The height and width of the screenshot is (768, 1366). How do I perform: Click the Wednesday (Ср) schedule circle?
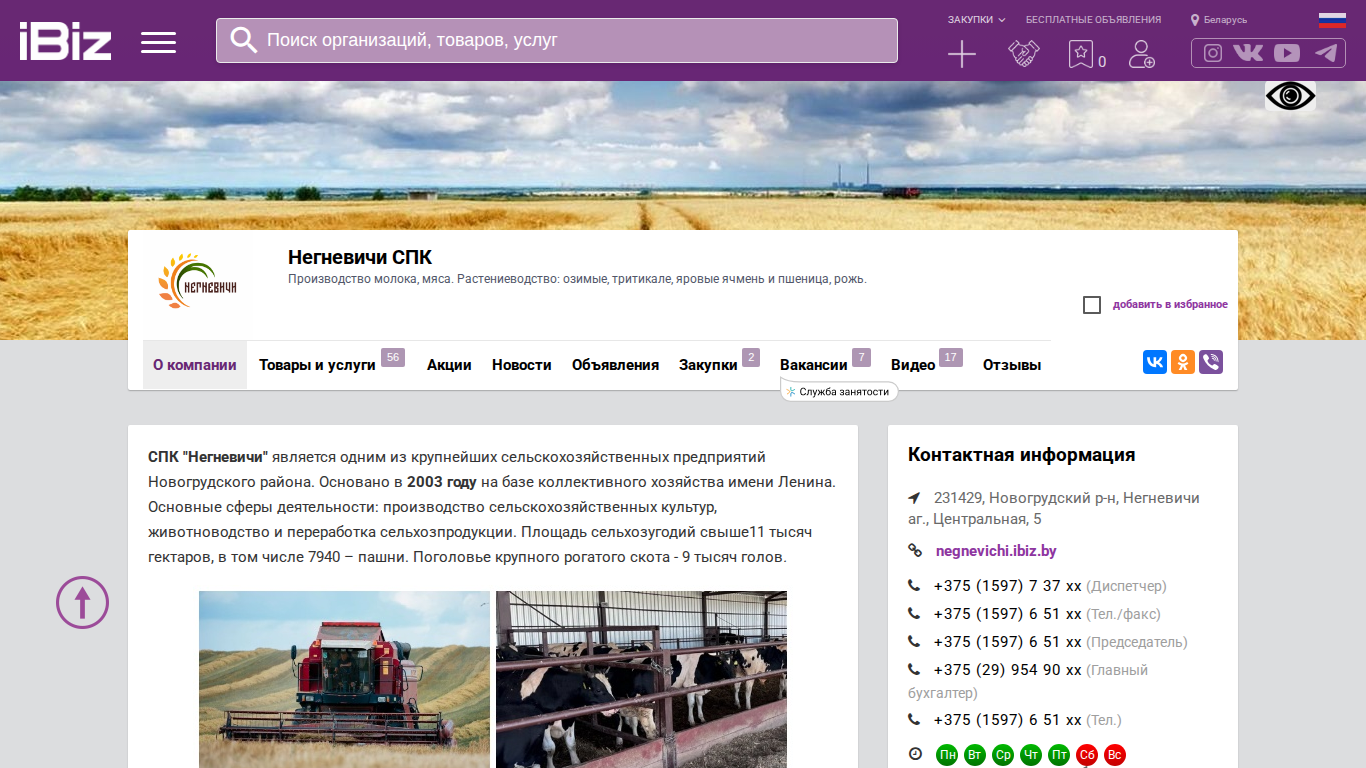[1003, 755]
